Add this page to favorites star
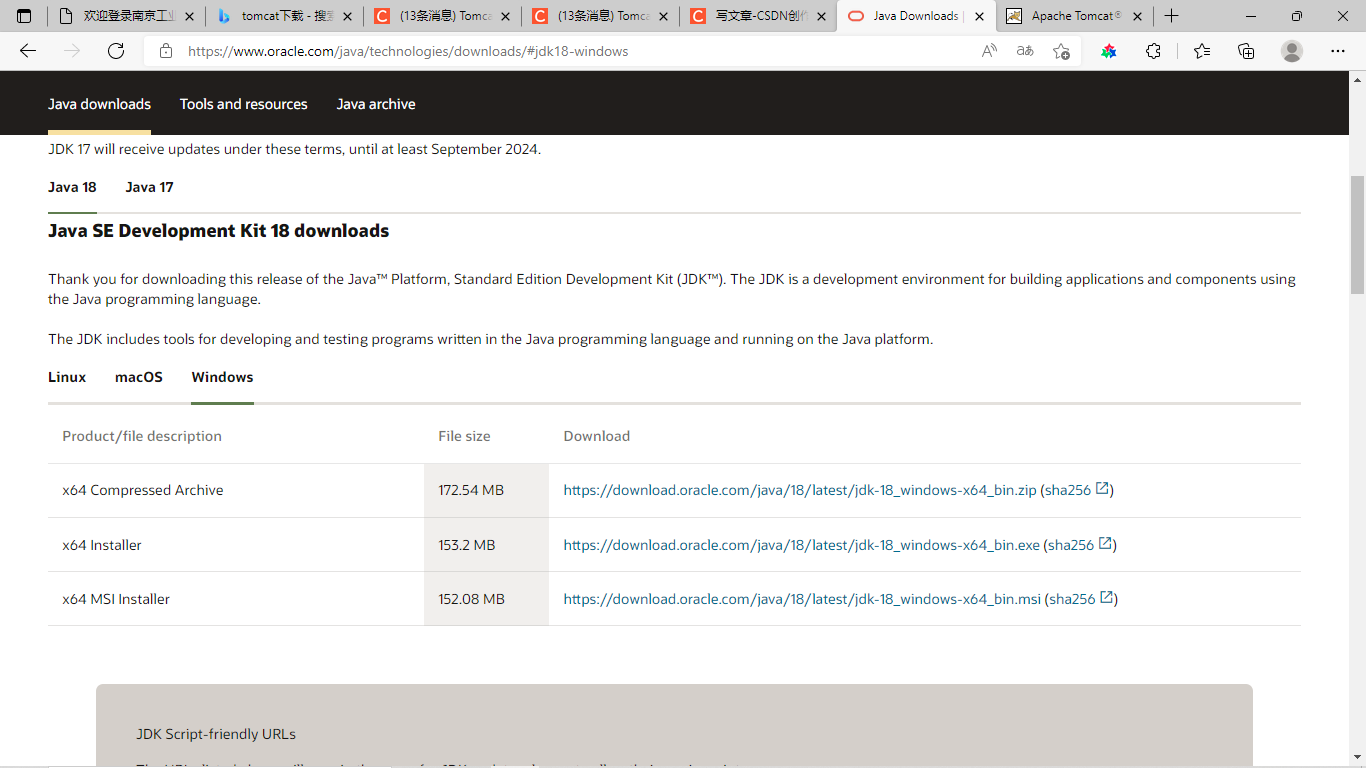Image resolution: width=1366 pixels, height=768 pixels. [x=1061, y=51]
